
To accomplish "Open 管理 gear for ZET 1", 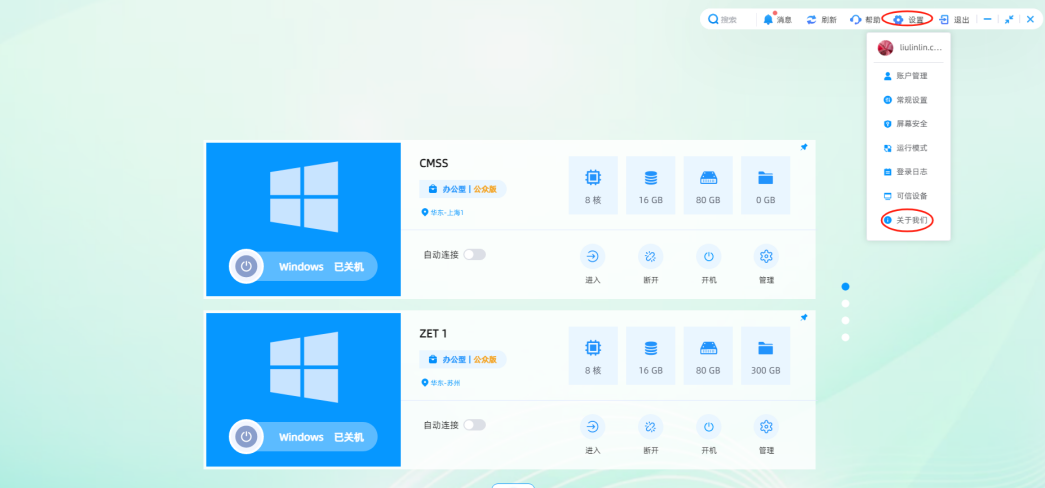I will [766, 427].
